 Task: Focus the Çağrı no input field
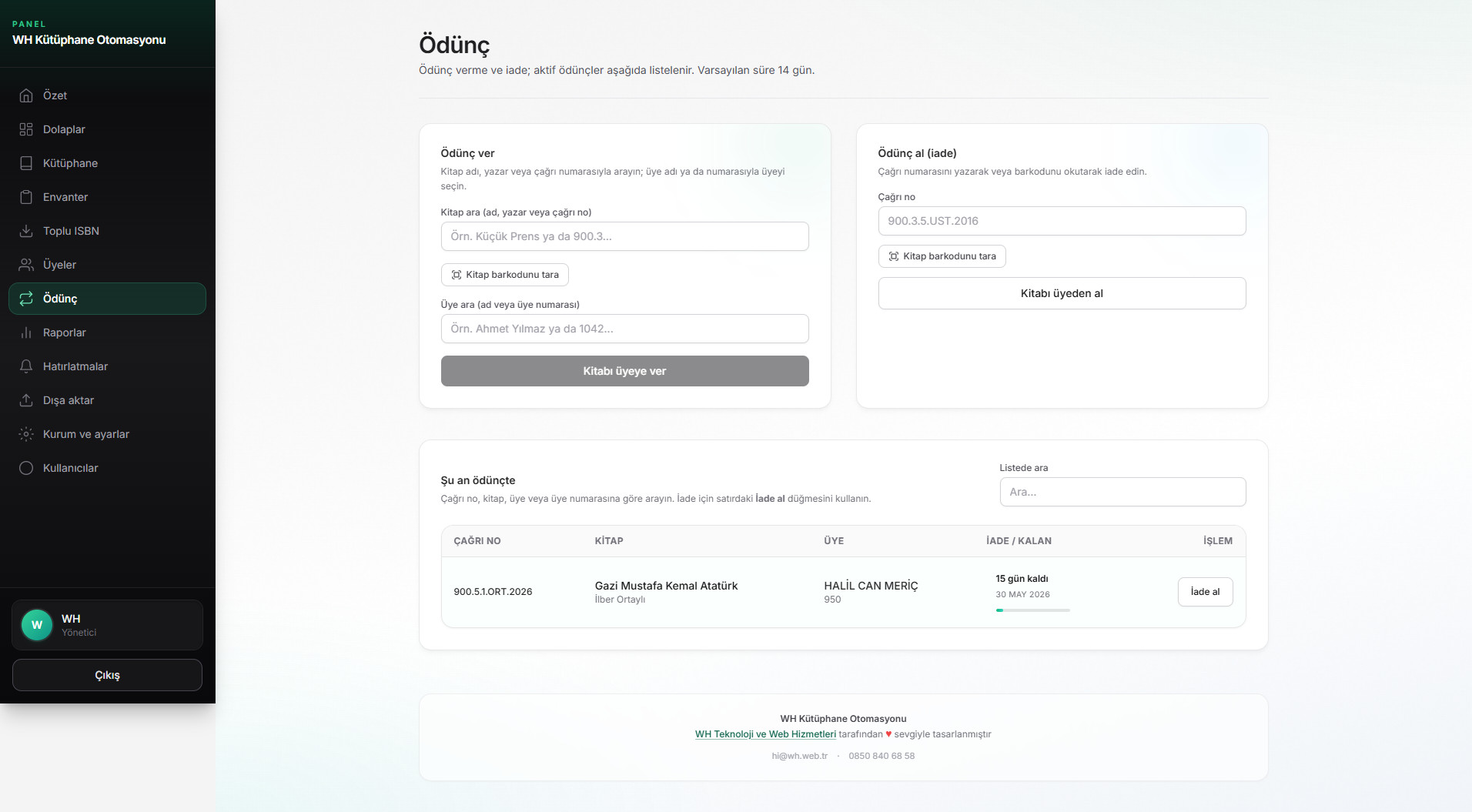coord(1062,221)
